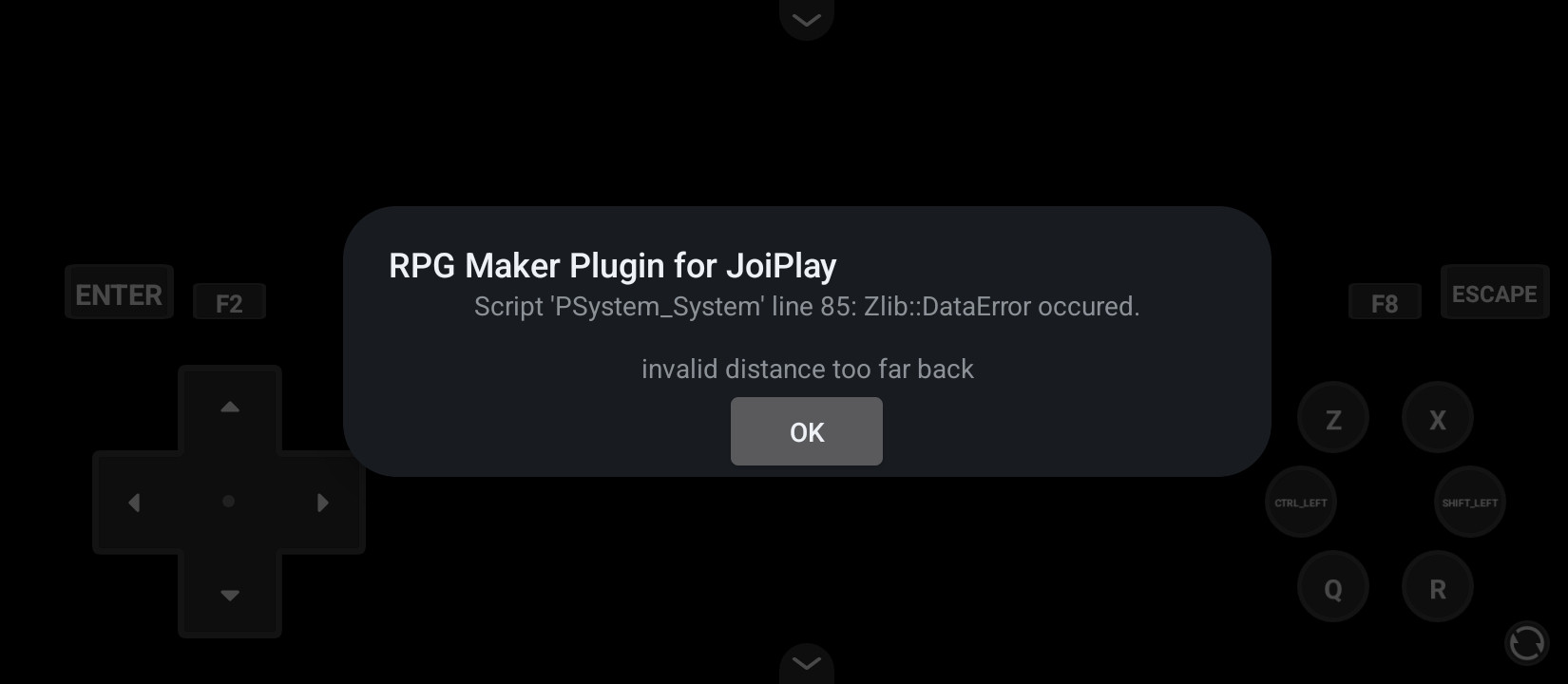Tap the SHIFT_LEFT round button

1470,502
